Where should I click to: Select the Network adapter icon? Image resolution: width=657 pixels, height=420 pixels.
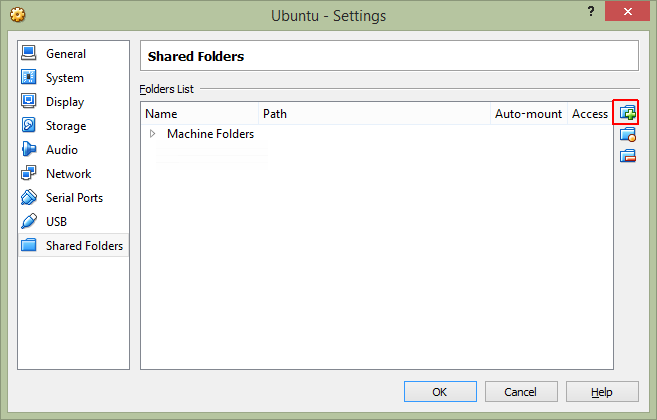coord(29,174)
